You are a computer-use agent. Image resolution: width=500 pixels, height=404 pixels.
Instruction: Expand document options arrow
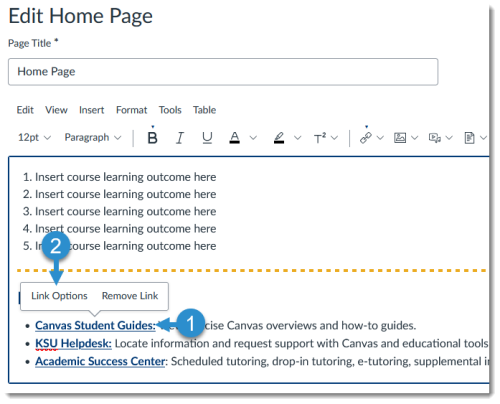pyautogui.click(x=483, y=138)
